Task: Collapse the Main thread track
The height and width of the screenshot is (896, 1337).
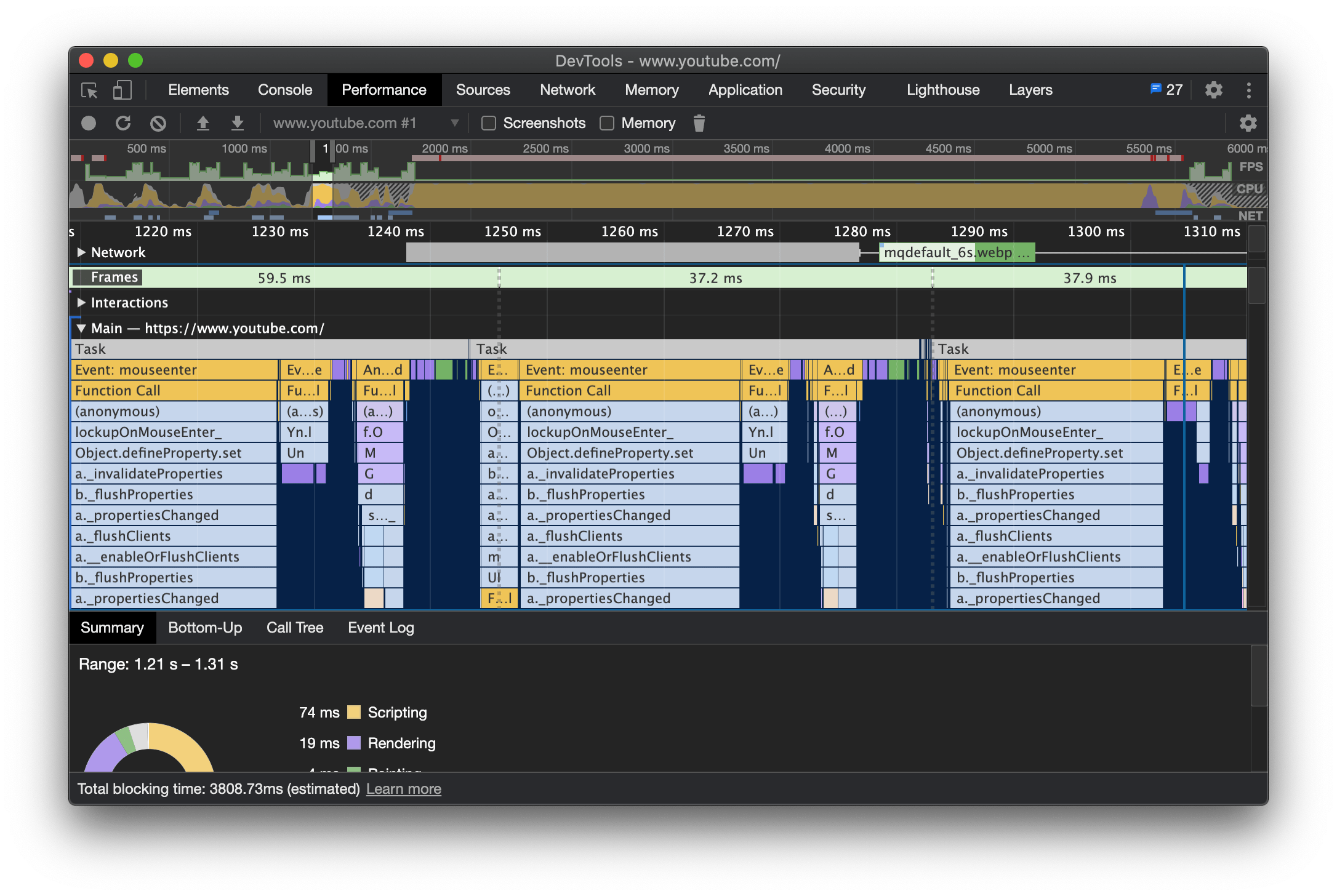Action: click(81, 328)
